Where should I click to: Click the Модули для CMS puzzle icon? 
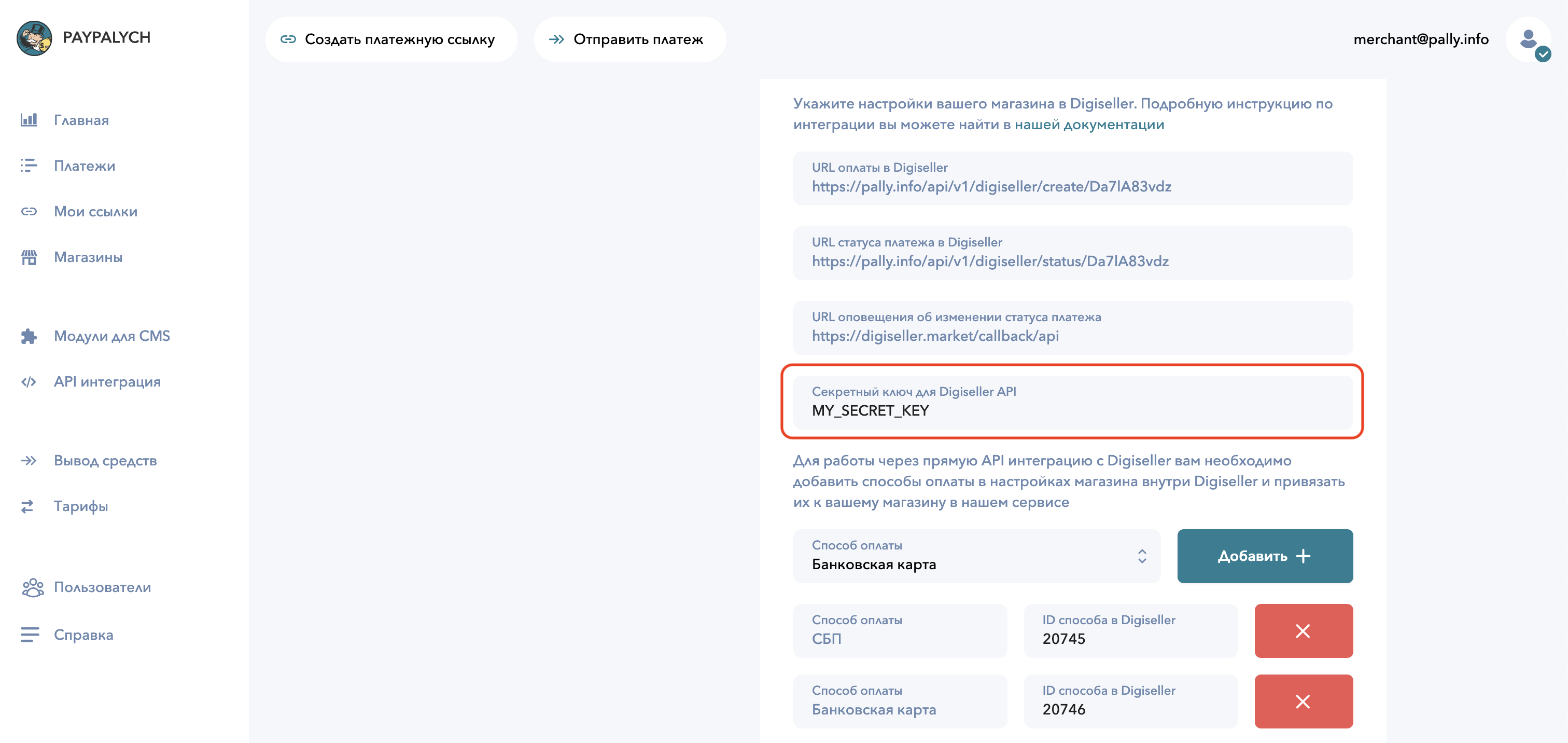(29, 336)
